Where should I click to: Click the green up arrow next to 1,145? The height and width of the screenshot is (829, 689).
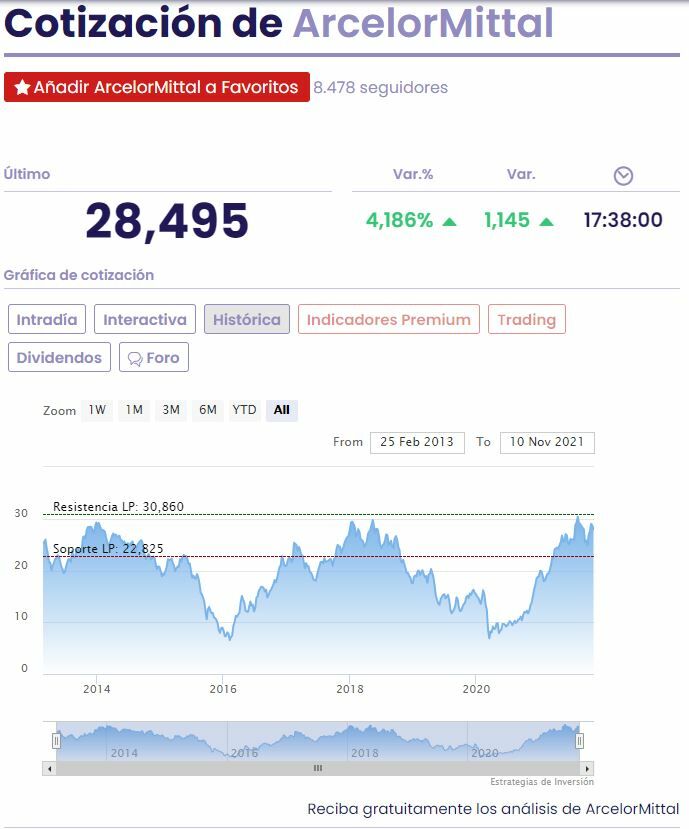point(546,222)
